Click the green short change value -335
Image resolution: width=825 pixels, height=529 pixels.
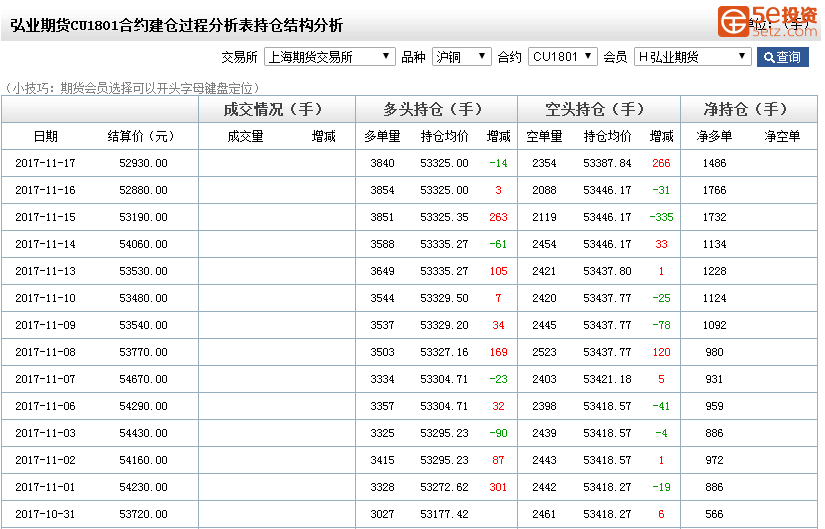click(x=661, y=217)
